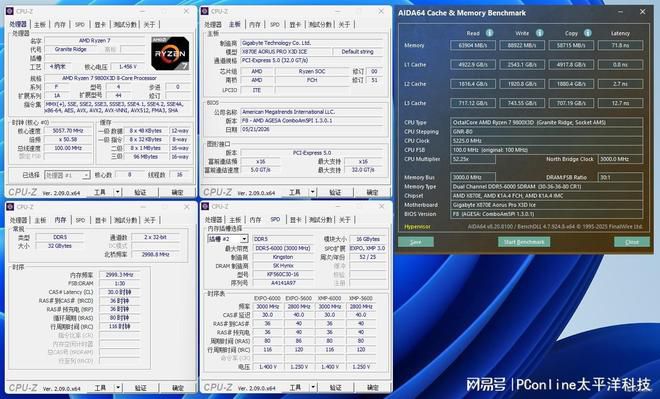Viewport: 660px width, 399px height.
Task: Select 关于 tab in the memory timings window
Action: coord(149,220)
